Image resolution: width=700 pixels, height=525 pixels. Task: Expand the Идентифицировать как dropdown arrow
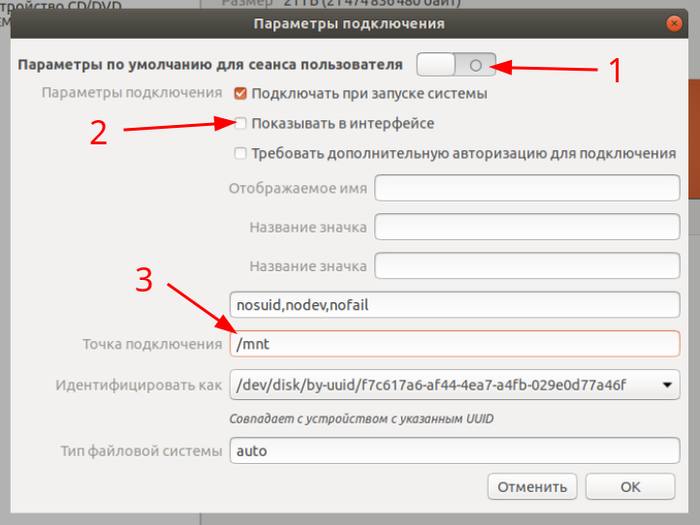[x=667, y=384]
